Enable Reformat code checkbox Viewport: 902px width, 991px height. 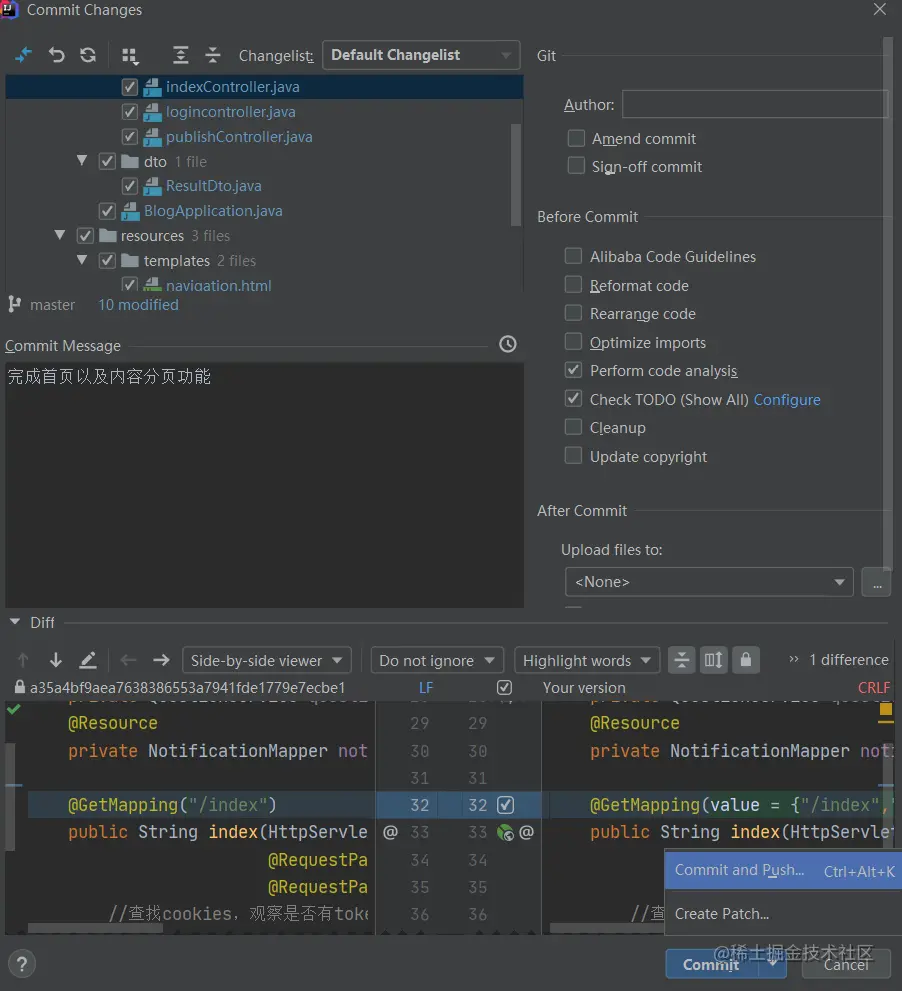tap(573, 284)
